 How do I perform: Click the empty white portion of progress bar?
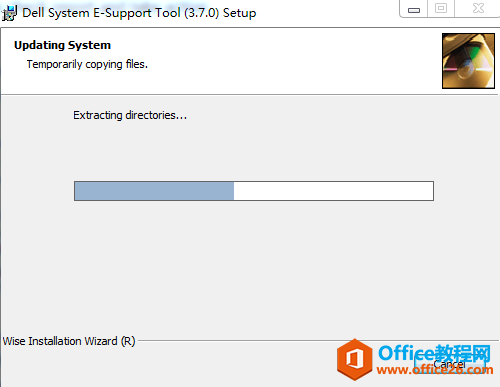[333, 191]
